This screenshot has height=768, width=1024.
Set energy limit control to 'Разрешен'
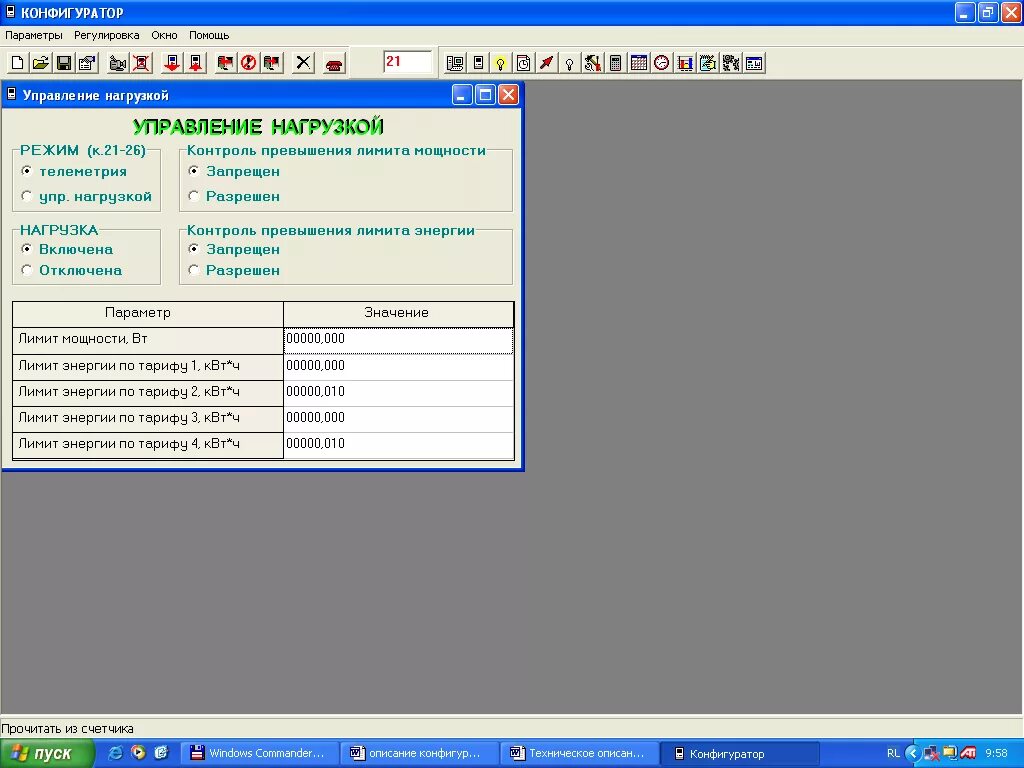click(194, 270)
